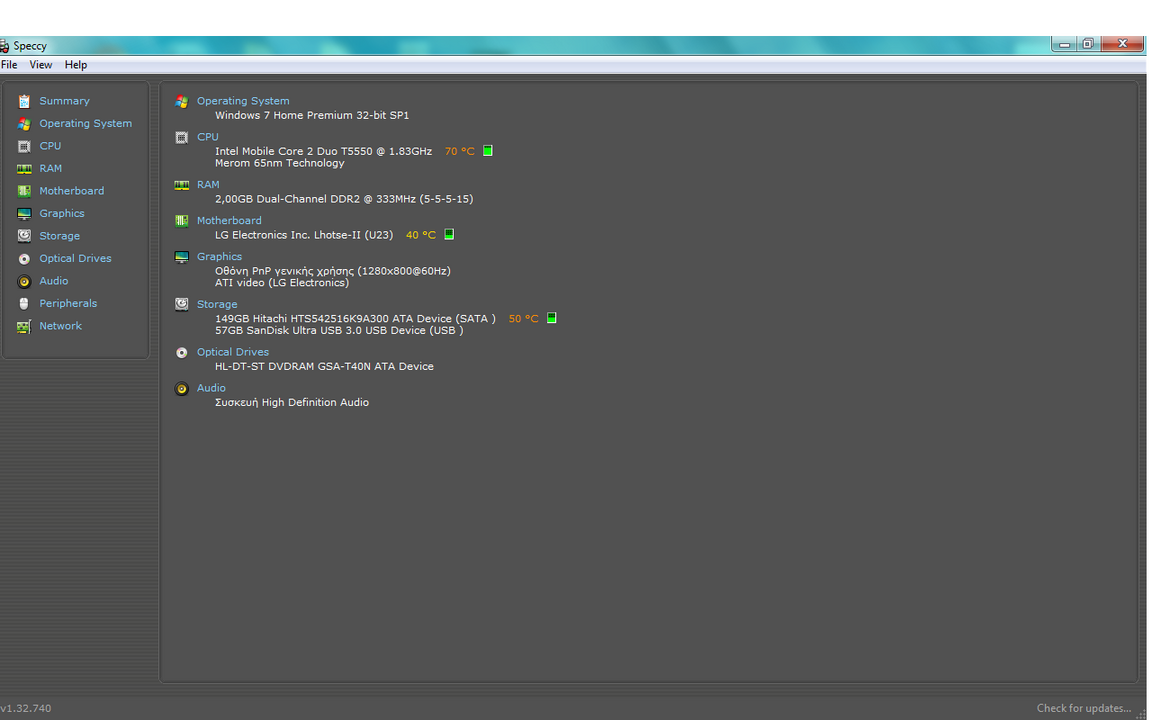The image size is (1152, 720).
Task: Go to Operating System section in sidebar
Action: coord(86,123)
